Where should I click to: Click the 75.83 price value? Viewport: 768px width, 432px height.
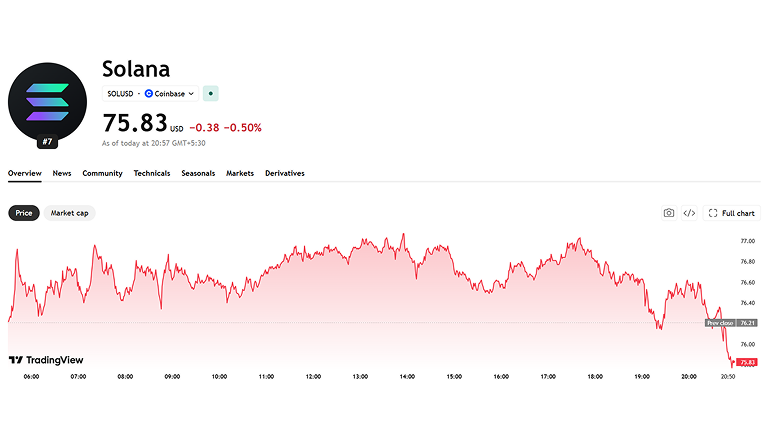click(x=135, y=123)
